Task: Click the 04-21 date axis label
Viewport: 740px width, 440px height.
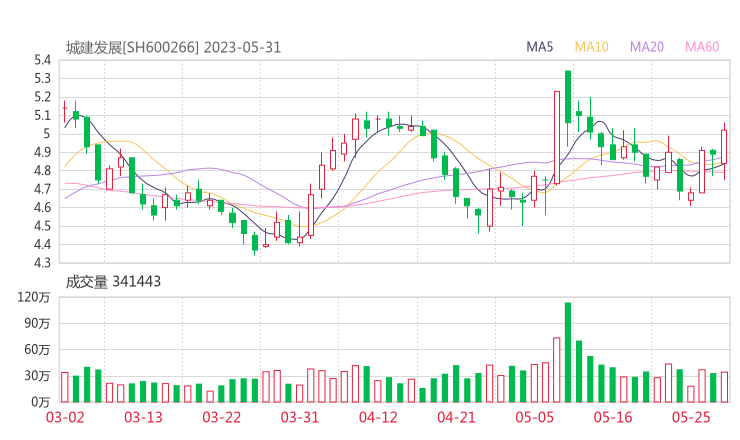Action: point(456,417)
